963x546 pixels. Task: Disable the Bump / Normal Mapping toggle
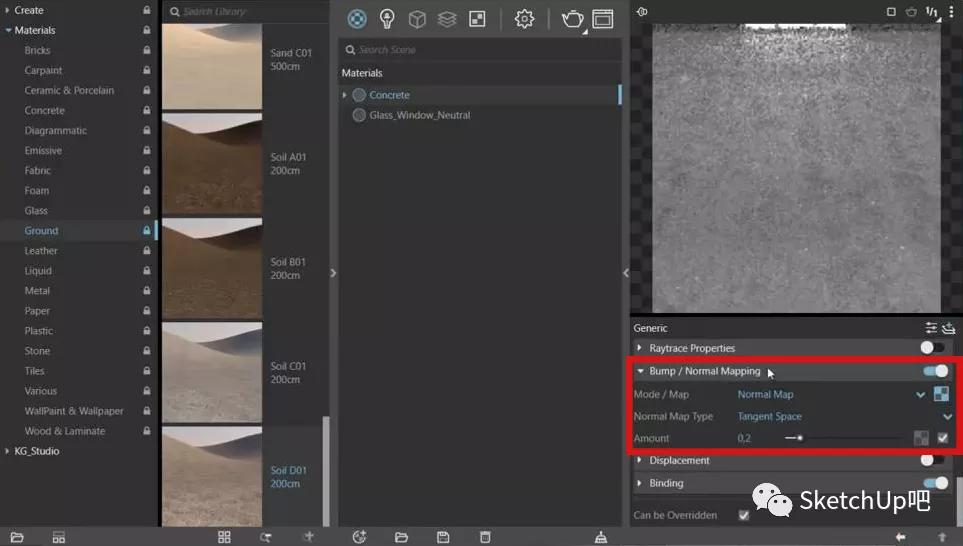point(935,371)
